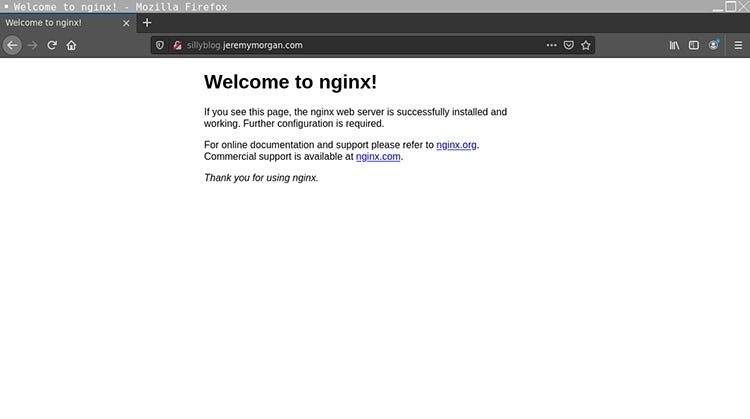The height and width of the screenshot is (419, 750).
Task: Toggle the sidebar view
Action: tap(694, 45)
